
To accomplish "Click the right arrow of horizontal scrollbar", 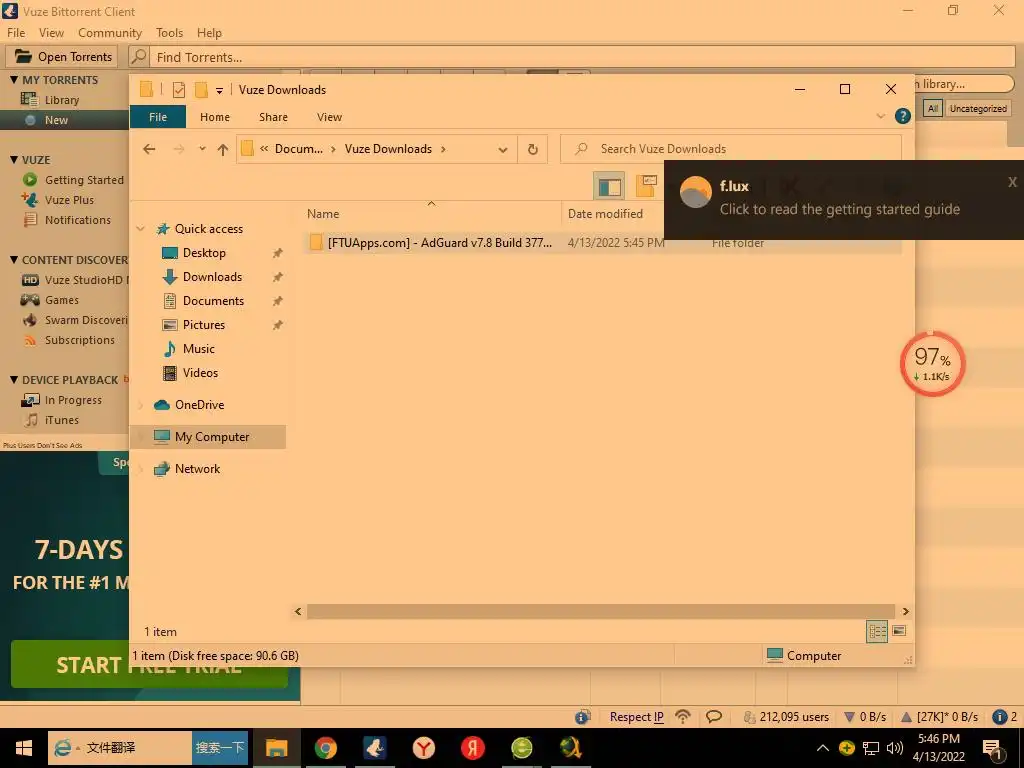I will click(906, 611).
